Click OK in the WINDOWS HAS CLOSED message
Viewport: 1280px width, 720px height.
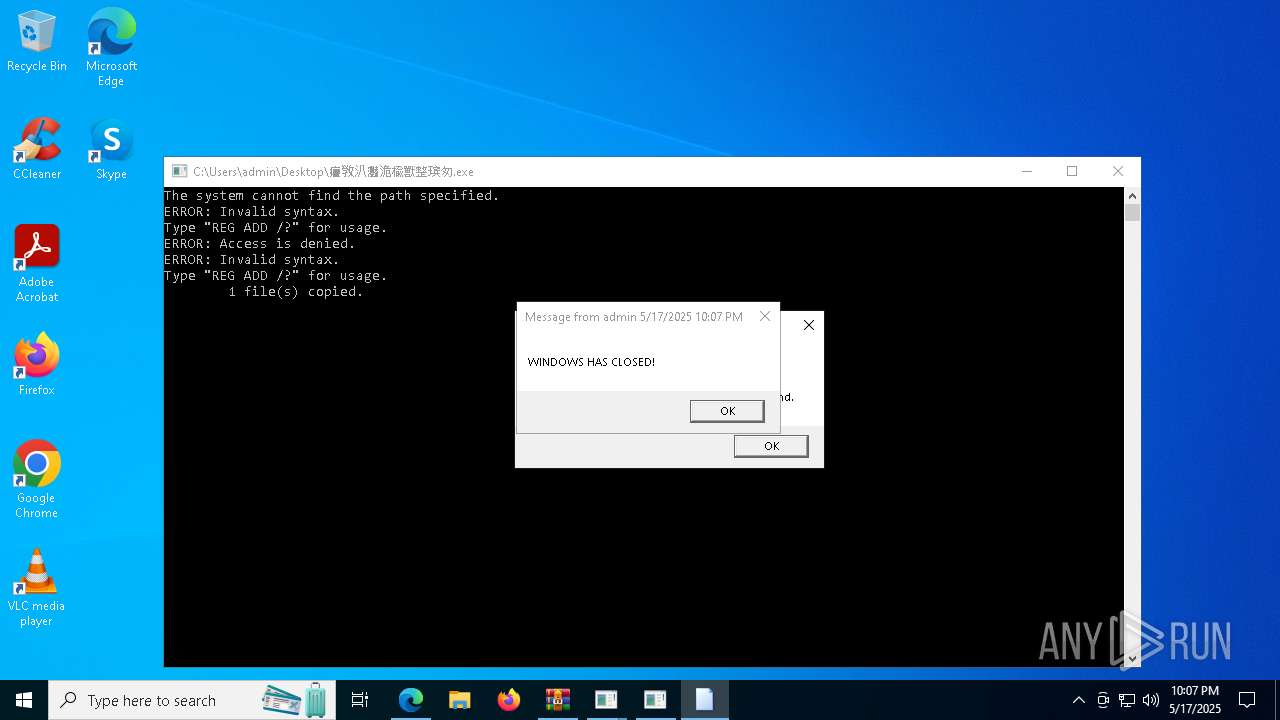tap(727, 411)
